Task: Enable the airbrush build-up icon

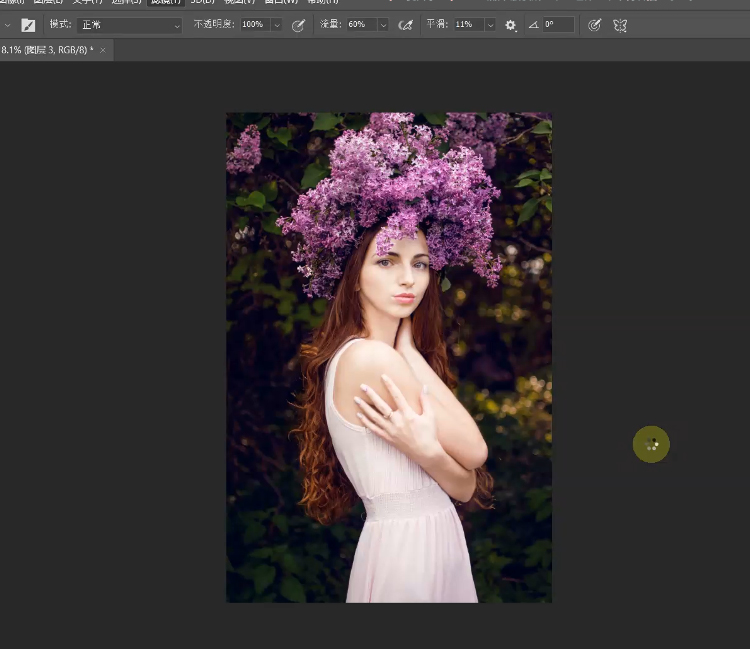Action: 405,25
